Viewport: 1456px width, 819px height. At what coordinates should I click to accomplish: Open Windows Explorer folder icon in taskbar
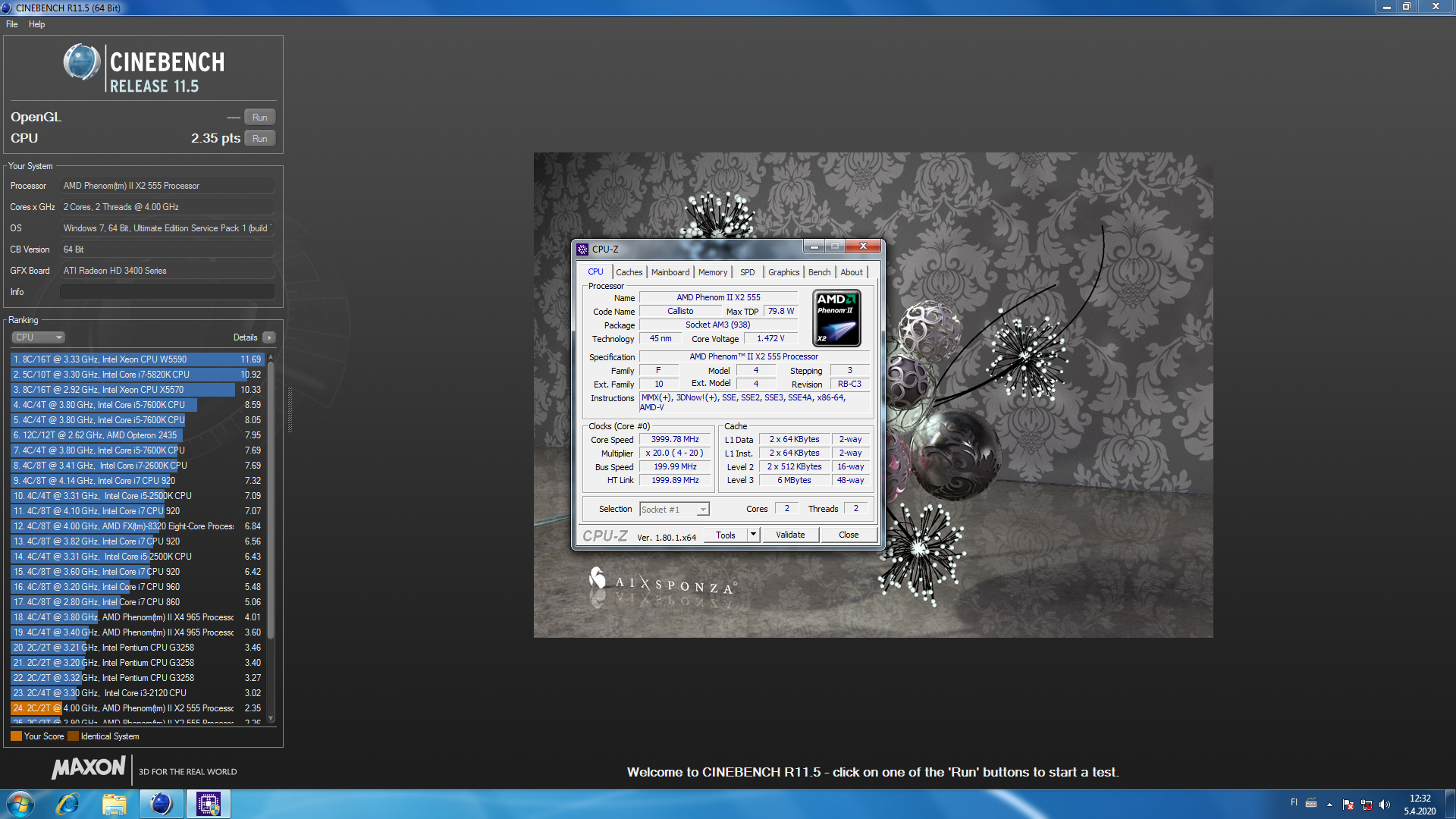[115, 804]
